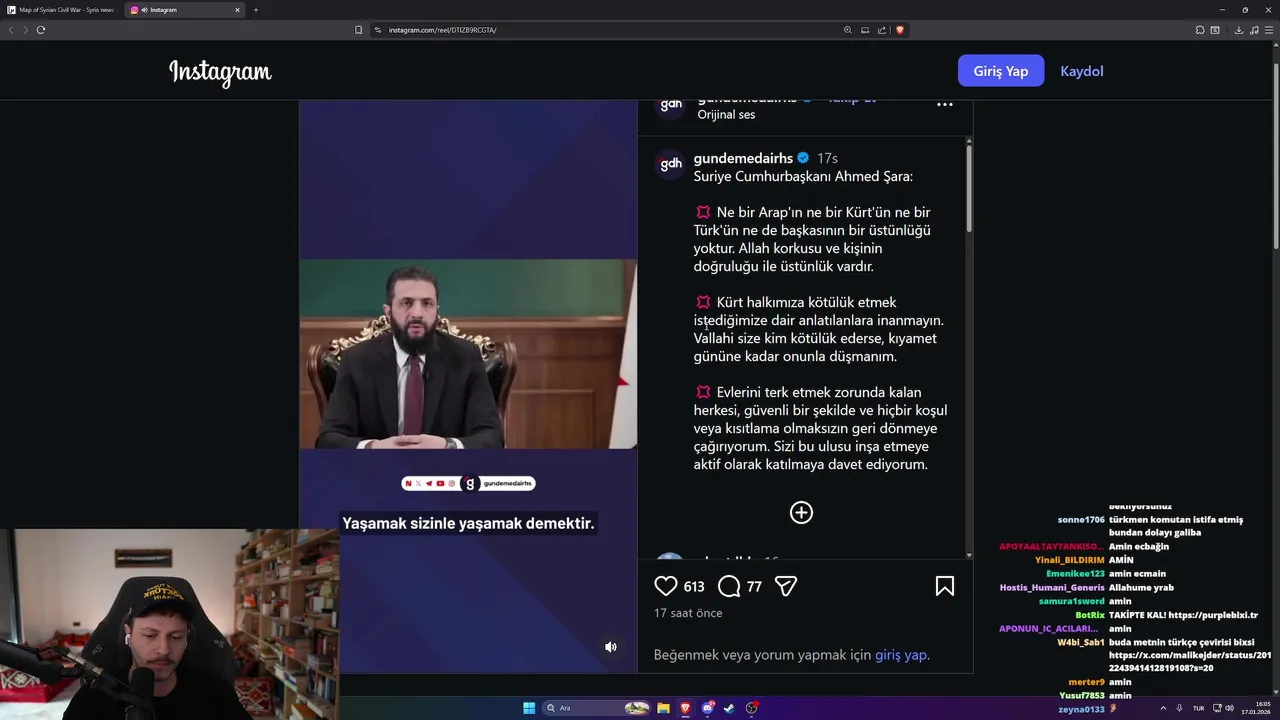The image size is (1280, 720).
Task: Unmute the reel with speaker icon
Action: (x=611, y=647)
